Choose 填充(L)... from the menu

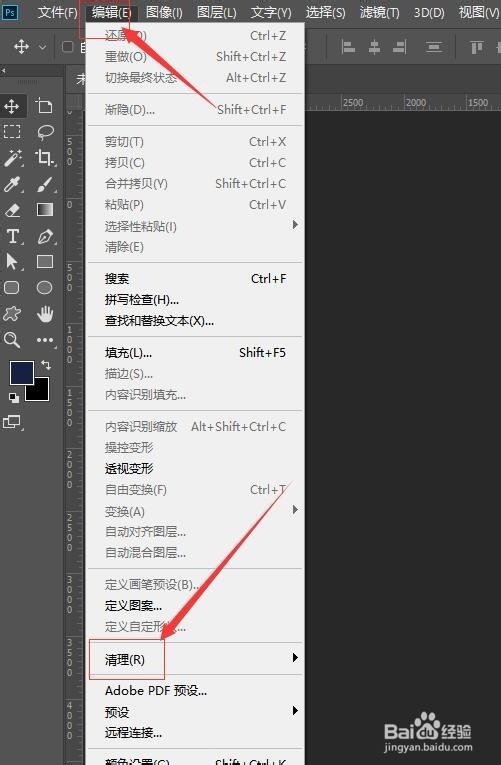tap(195, 353)
